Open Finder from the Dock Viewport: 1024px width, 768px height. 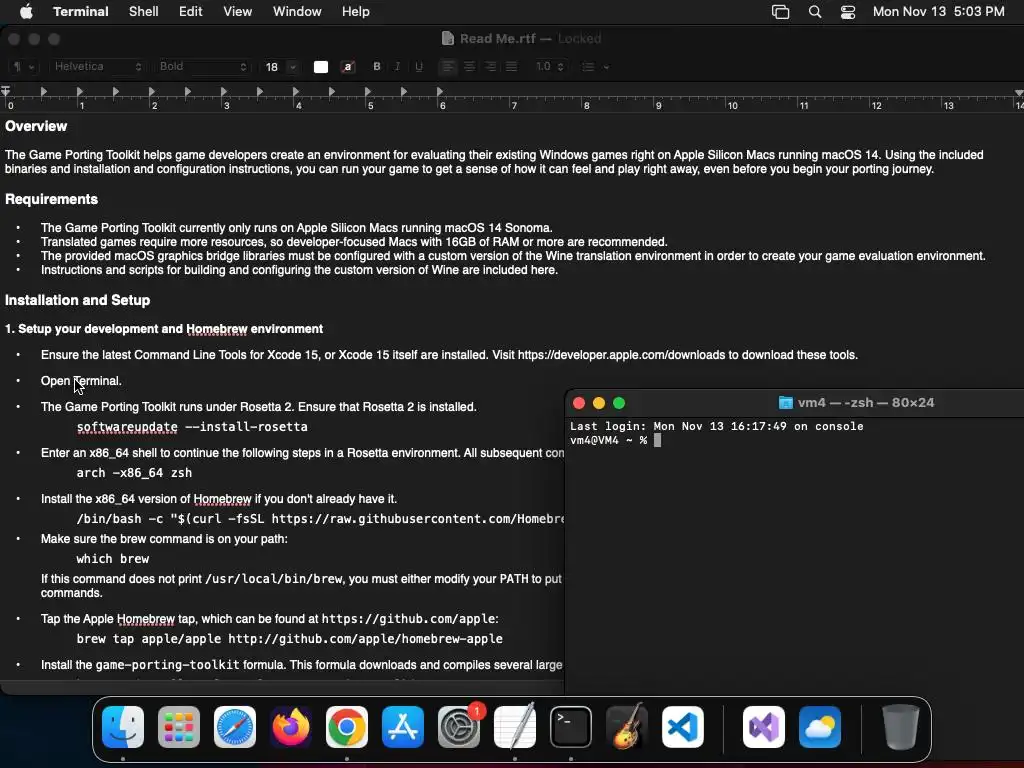click(x=123, y=727)
